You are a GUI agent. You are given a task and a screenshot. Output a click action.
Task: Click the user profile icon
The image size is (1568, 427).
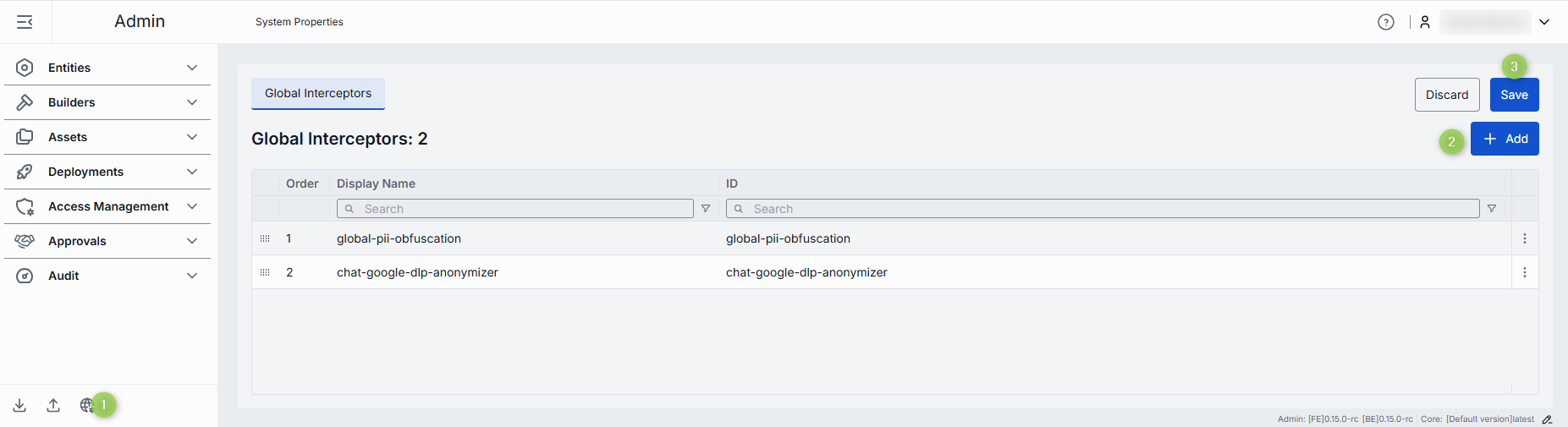coord(1425,22)
